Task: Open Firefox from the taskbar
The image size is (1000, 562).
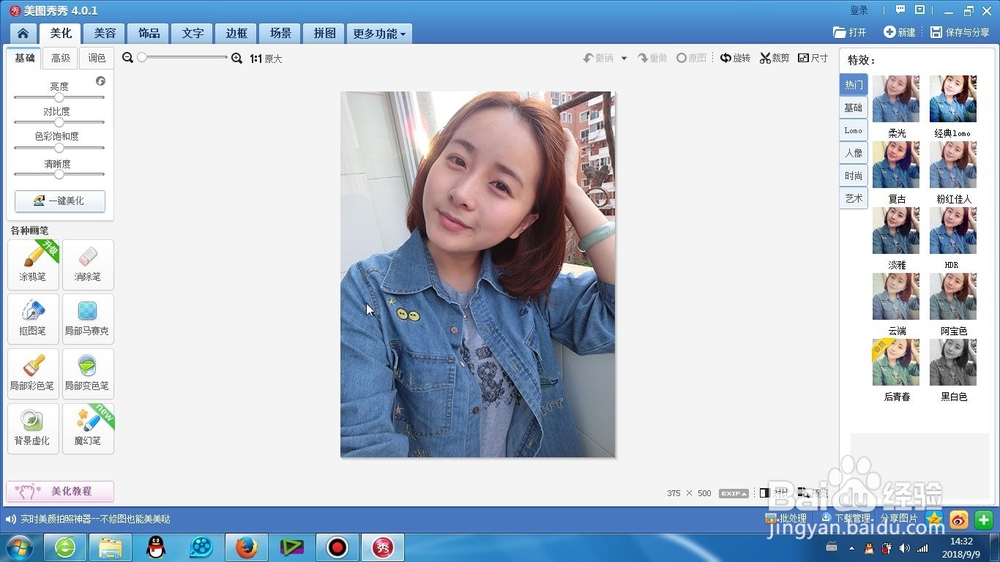Action: (247, 547)
